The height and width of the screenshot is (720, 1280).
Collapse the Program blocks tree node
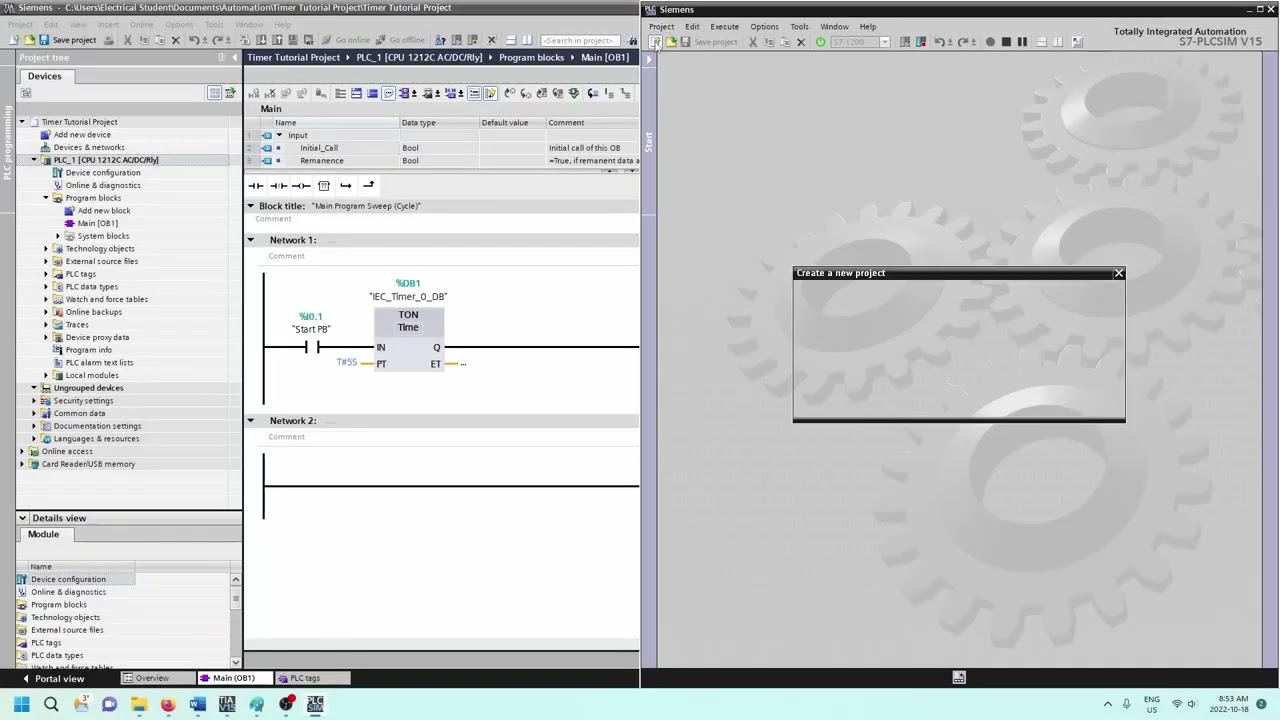(x=45, y=198)
